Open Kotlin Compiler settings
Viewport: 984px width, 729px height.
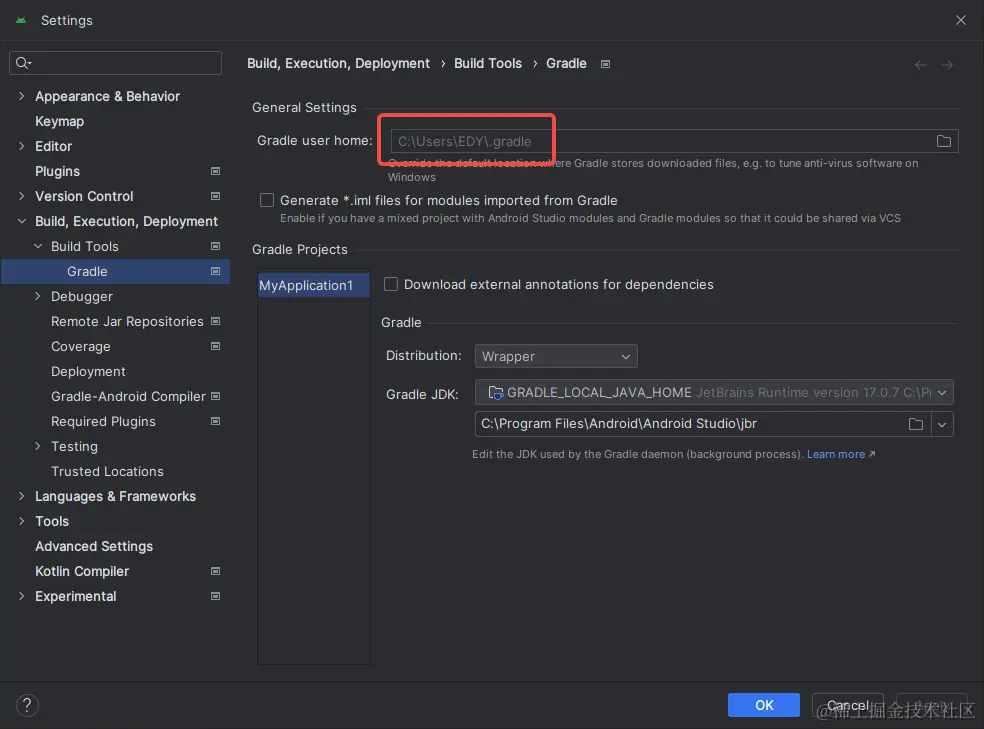click(x=82, y=572)
